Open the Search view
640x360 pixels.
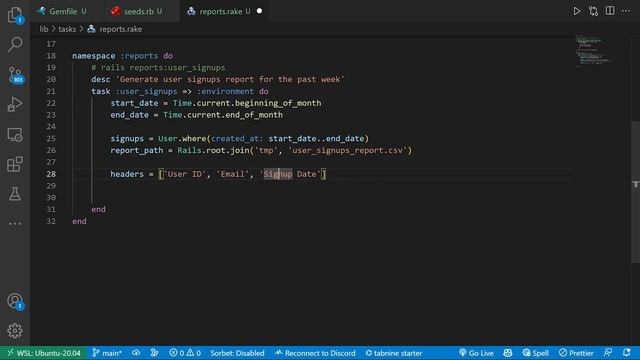[15, 44]
